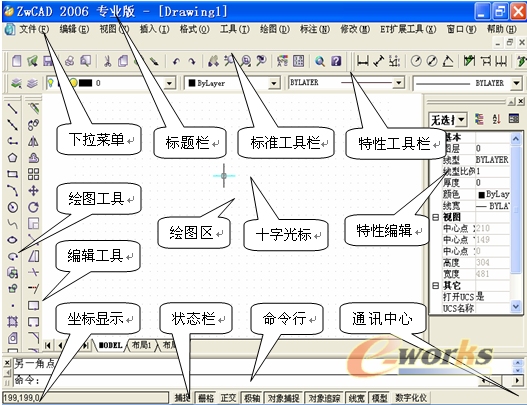Toggle 模型 model space button
The image size is (527, 405).
[379, 398]
